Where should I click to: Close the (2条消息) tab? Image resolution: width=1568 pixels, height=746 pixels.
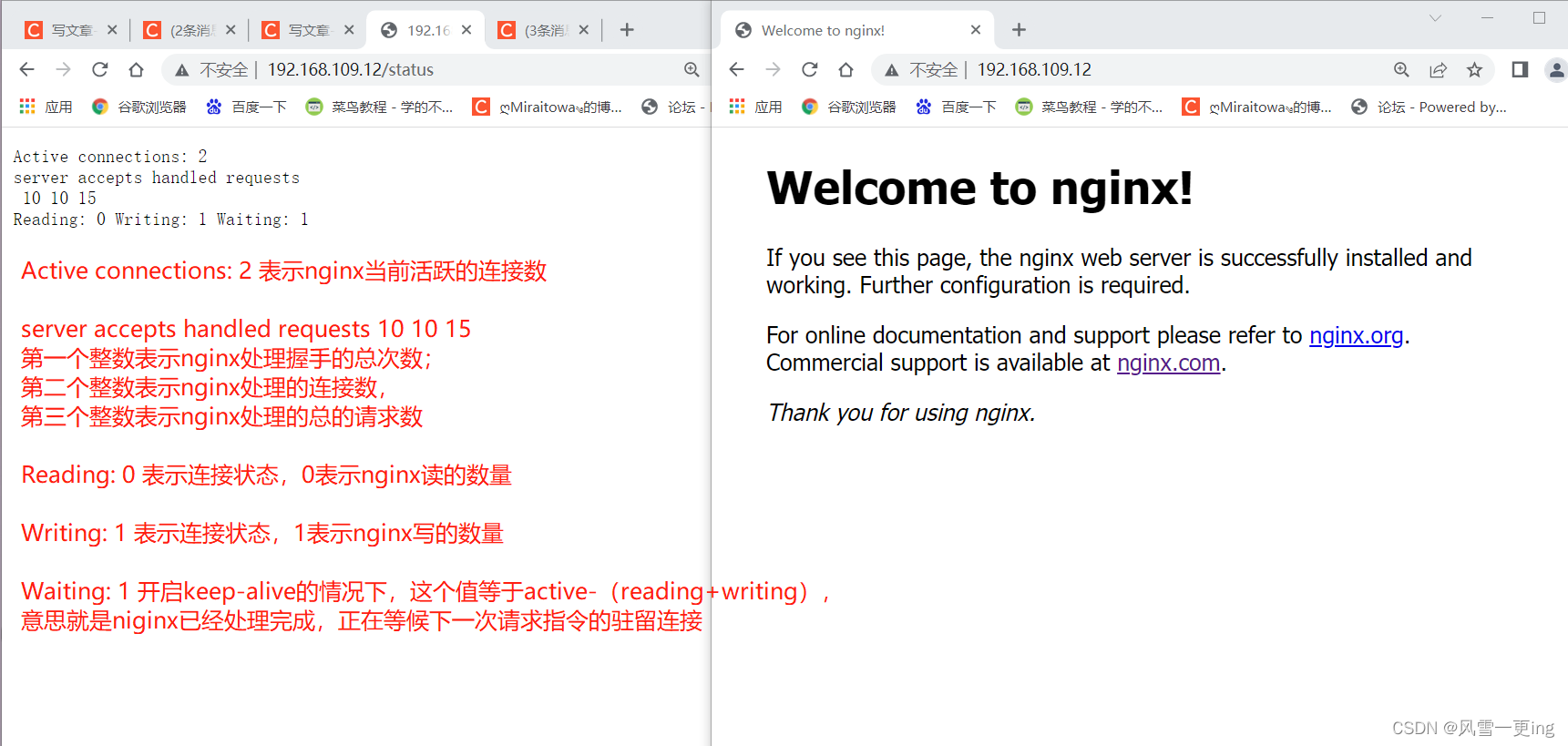click(231, 30)
